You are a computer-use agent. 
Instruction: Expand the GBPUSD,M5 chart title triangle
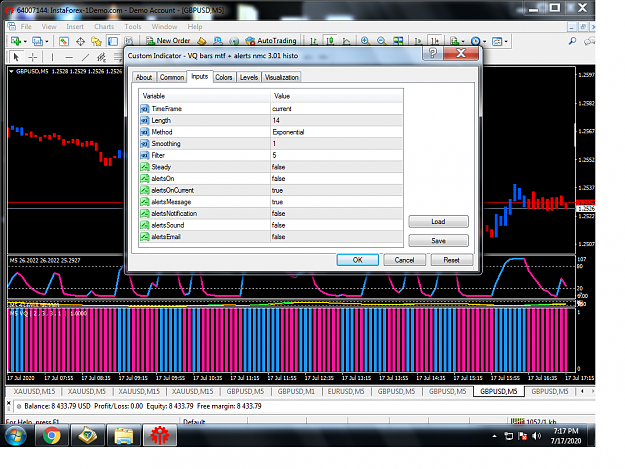(x=12, y=71)
